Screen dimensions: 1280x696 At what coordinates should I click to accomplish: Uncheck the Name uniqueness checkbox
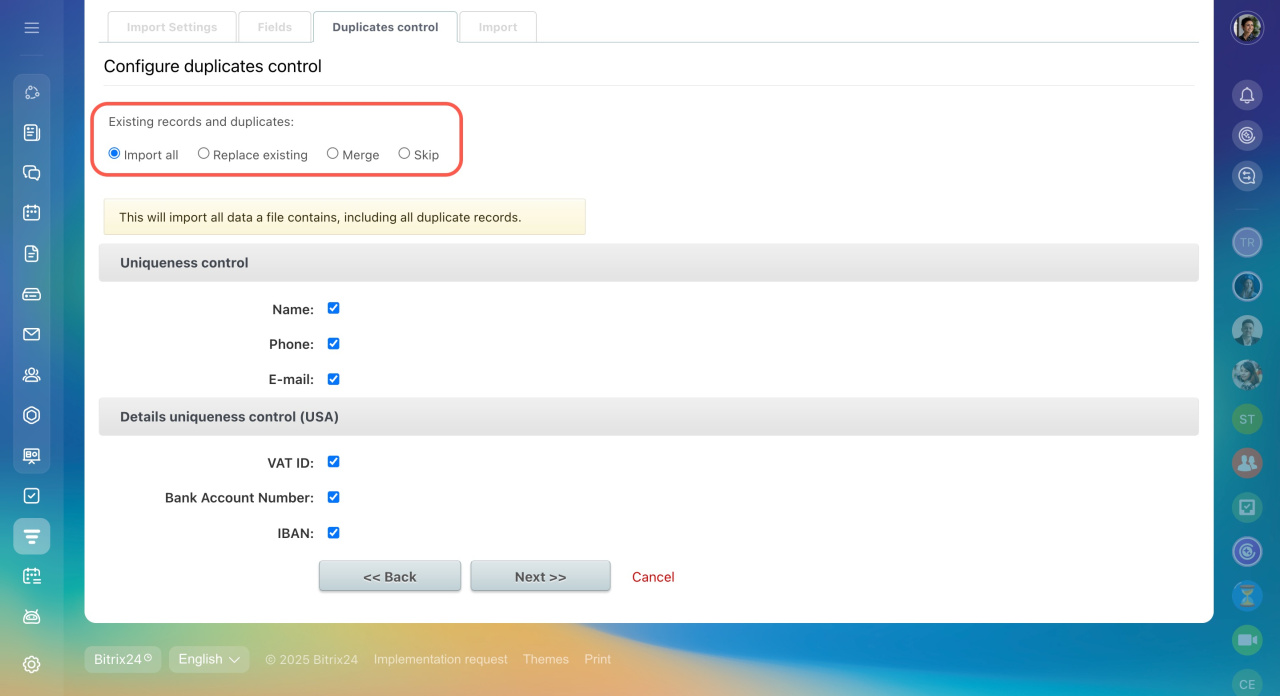(334, 308)
